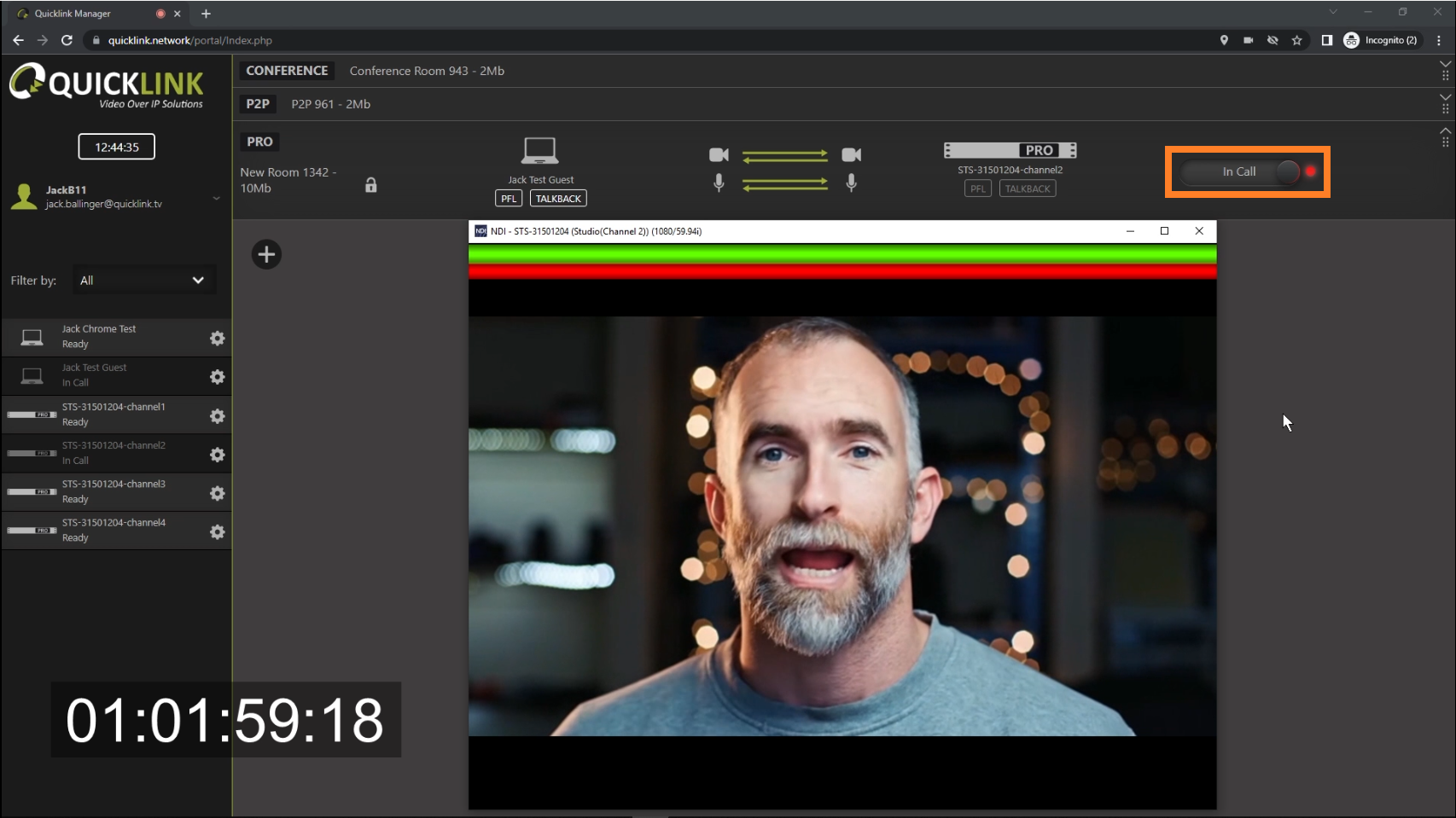This screenshot has height=818, width=1456.
Task: Click the browser address bar URL
Action: point(189,40)
